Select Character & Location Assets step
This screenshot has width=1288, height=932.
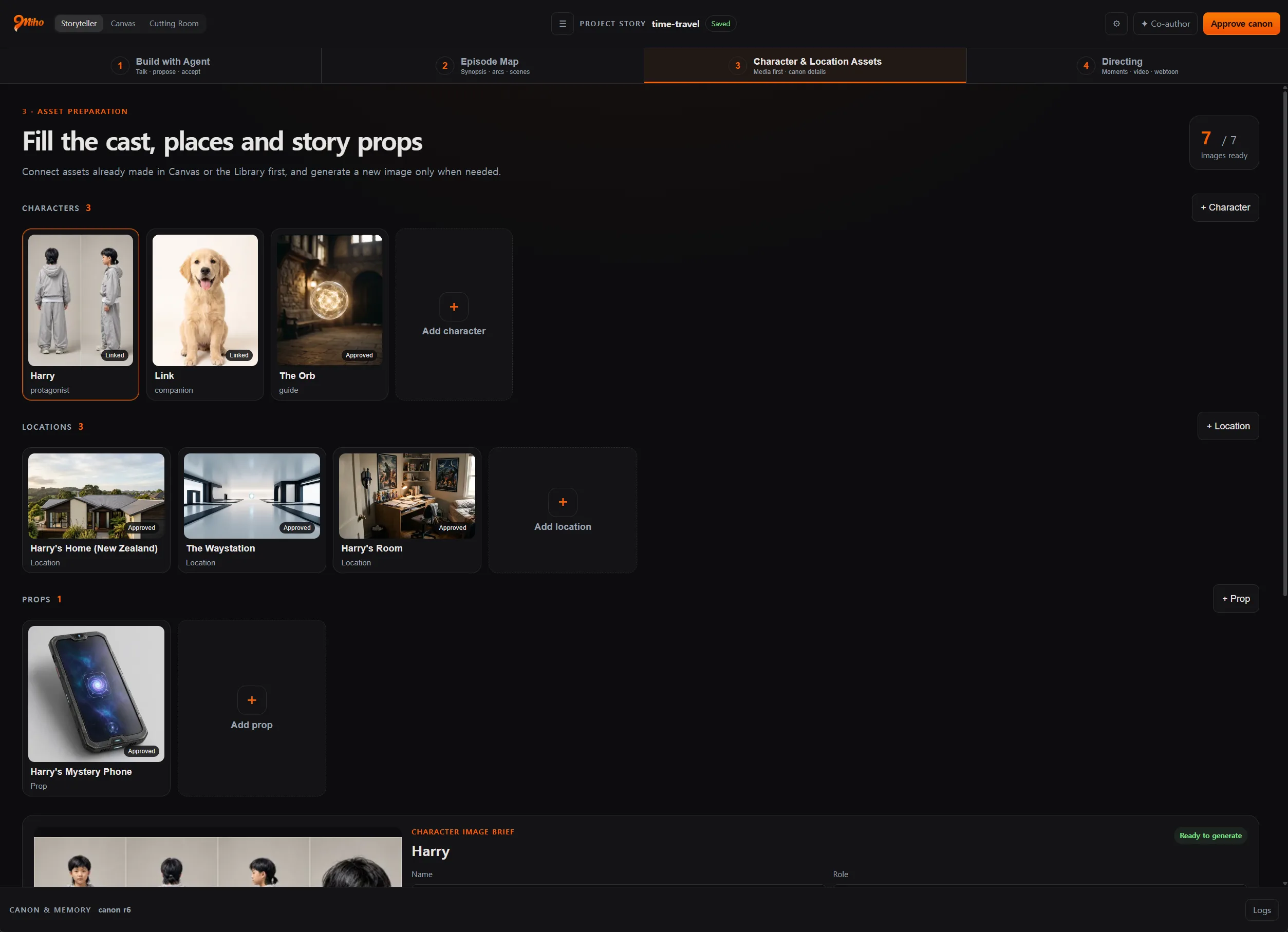click(805, 66)
